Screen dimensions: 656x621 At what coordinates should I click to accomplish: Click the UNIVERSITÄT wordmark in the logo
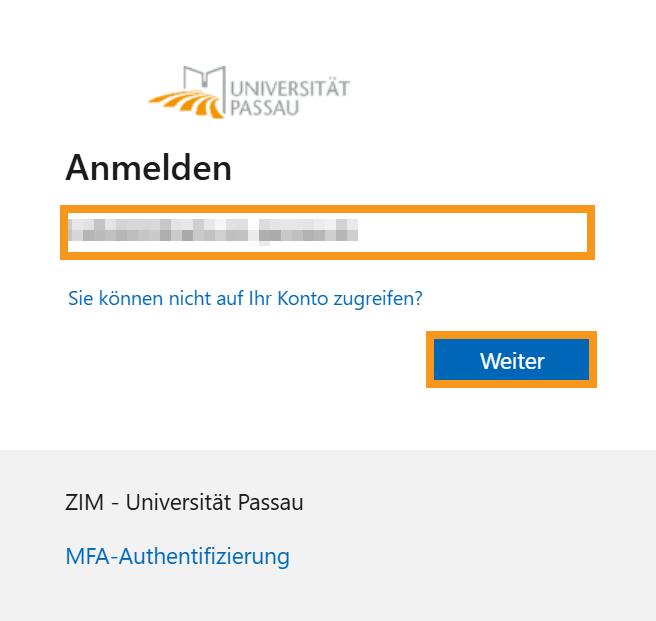pos(290,88)
